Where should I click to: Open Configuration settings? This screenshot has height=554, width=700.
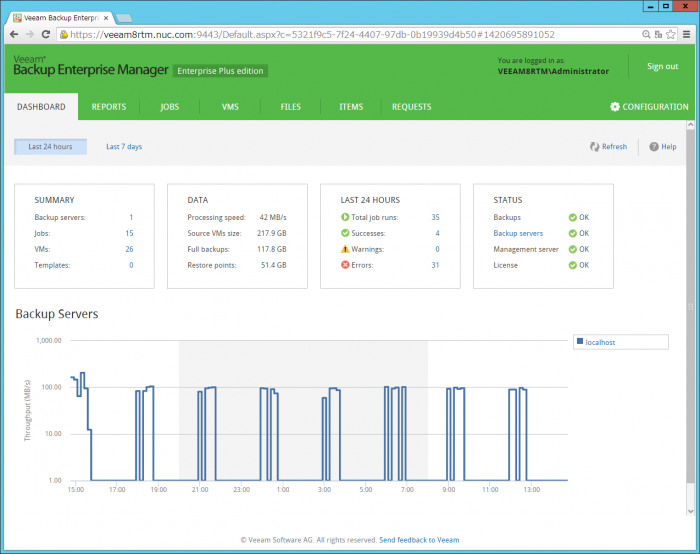650,107
